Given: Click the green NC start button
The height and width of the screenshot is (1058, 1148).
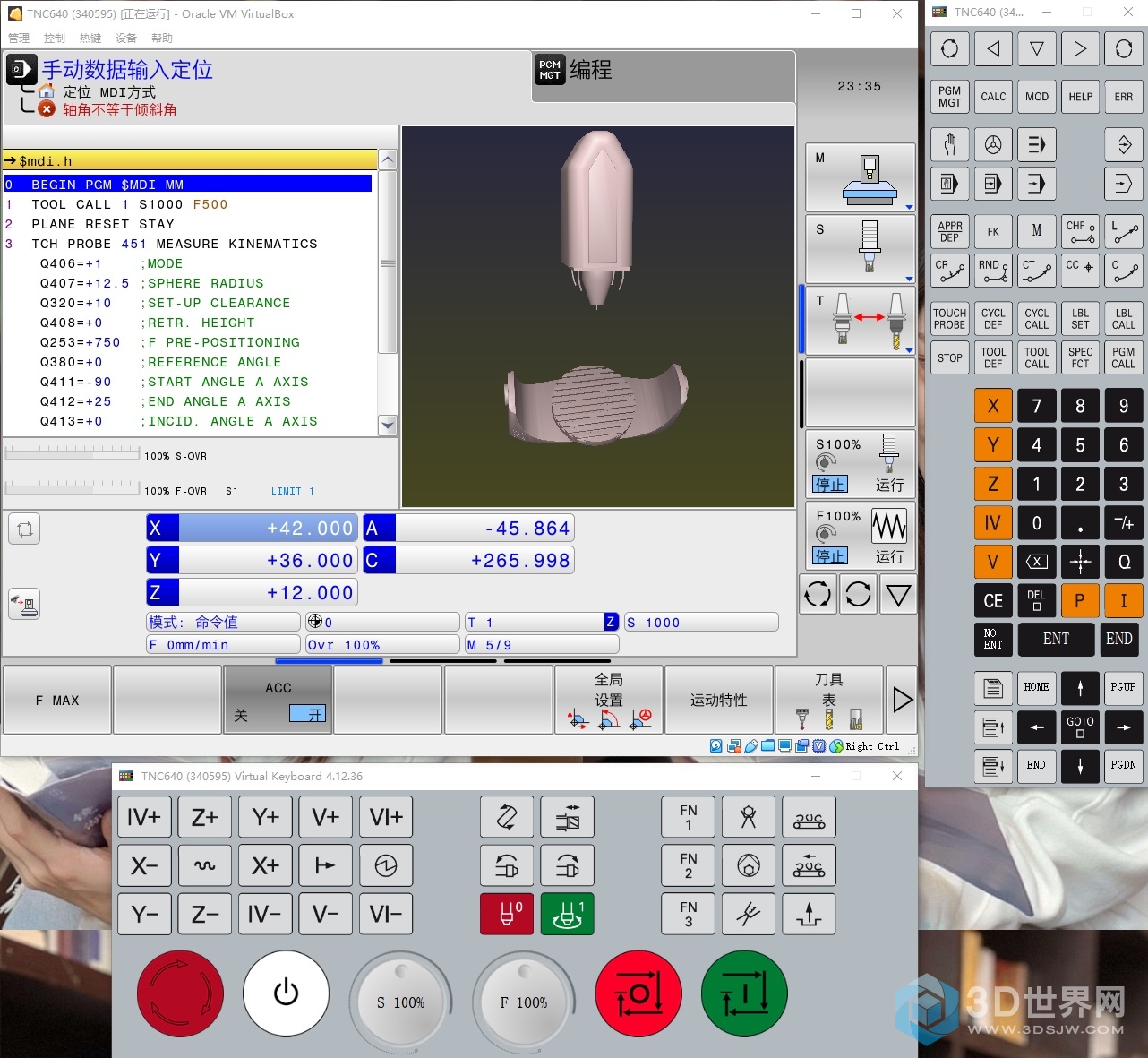Looking at the screenshot, I should point(745,994).
